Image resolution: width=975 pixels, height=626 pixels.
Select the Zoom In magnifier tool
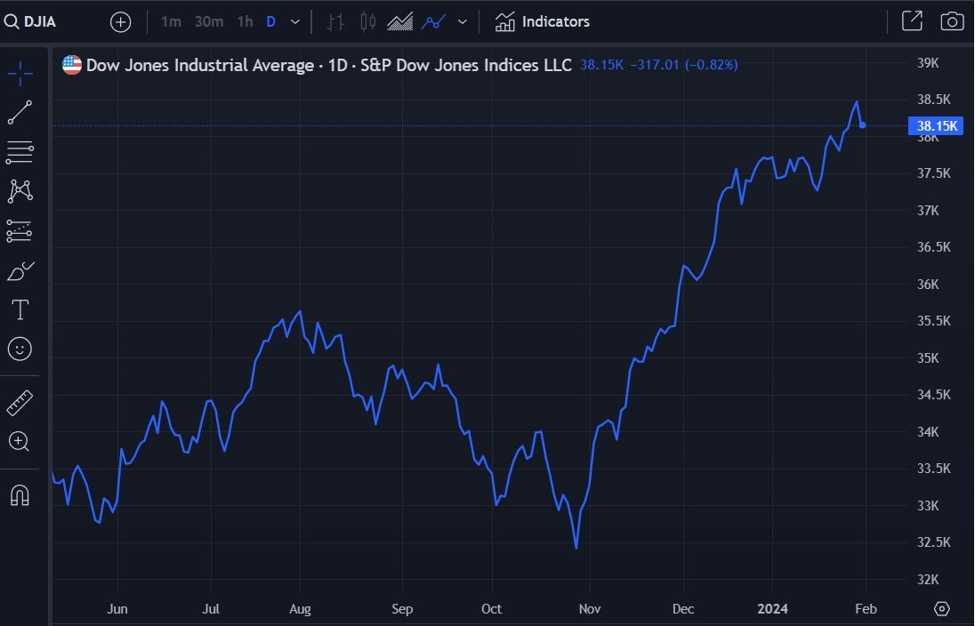(x=19, y=441)
